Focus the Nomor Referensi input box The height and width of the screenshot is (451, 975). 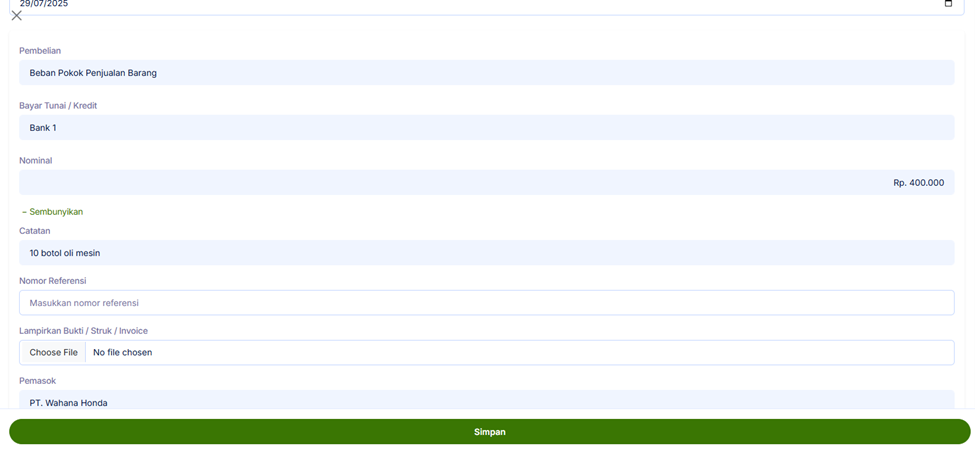click(x=486, y=303)
